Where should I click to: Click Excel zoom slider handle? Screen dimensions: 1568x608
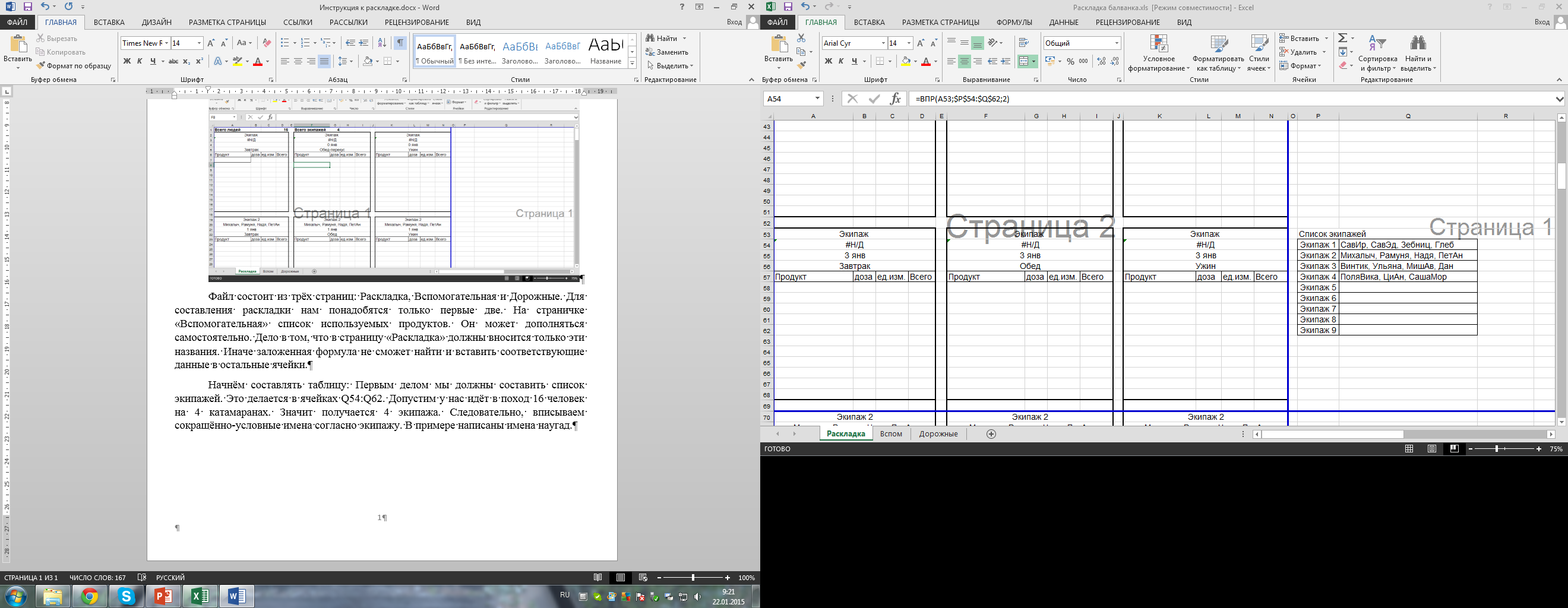[1496, 448]
